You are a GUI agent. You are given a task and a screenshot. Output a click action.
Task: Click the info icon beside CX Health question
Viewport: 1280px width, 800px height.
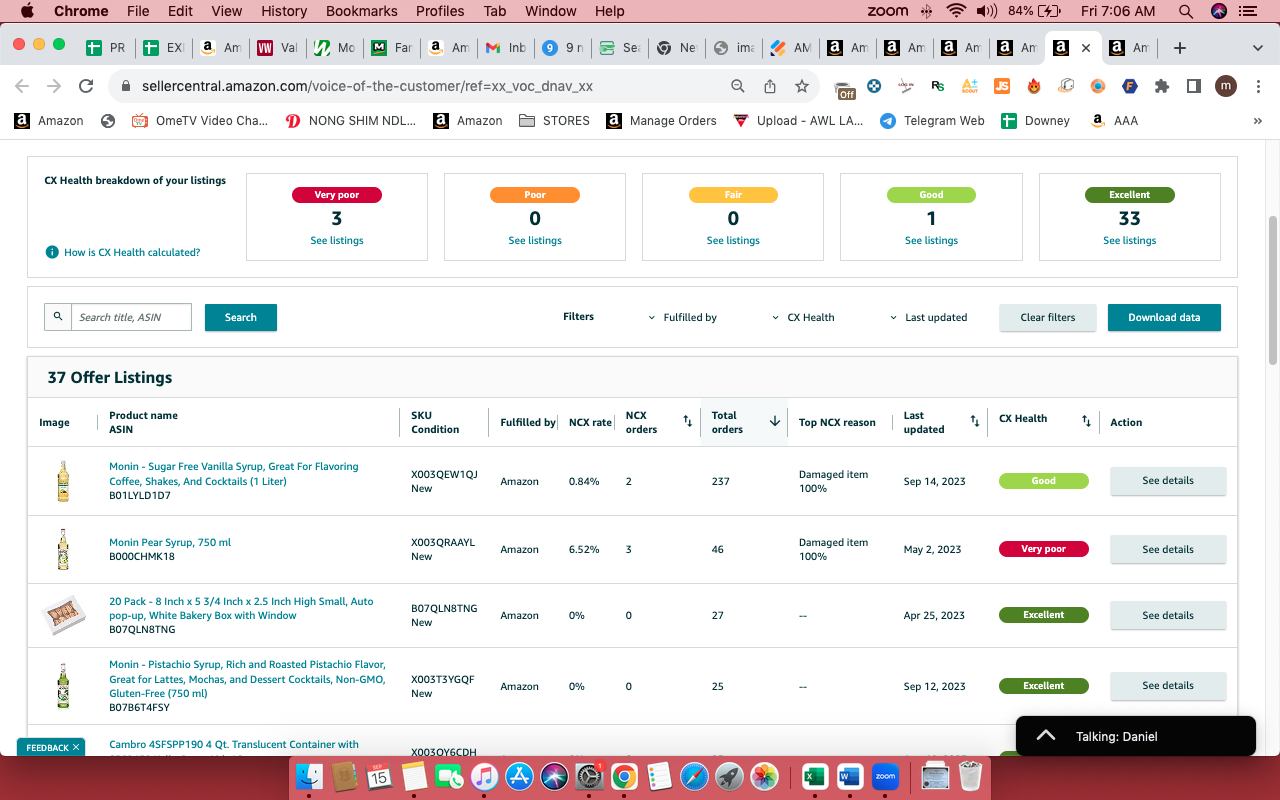52,252
